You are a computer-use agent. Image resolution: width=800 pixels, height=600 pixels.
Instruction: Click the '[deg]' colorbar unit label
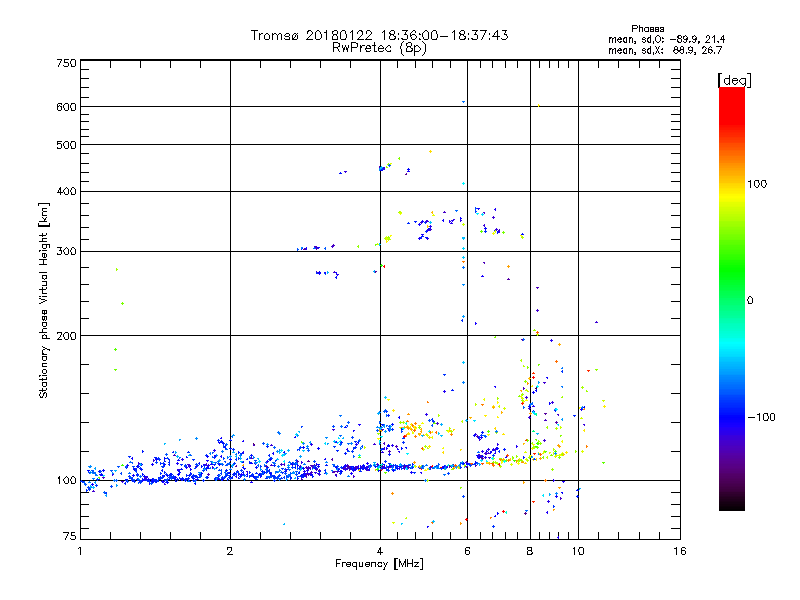point(734,80)
